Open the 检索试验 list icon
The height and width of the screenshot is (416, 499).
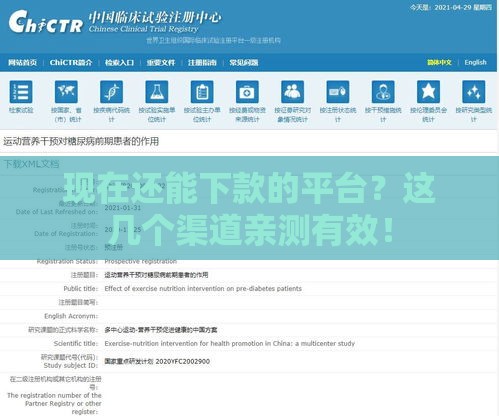pyautogui.click(x=21, y=92)
